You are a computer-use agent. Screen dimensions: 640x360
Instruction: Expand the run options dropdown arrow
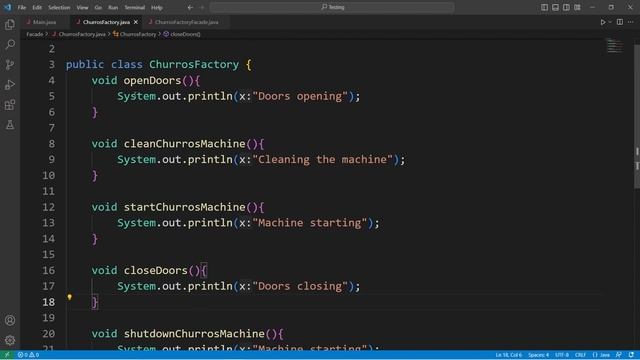point(610,22)
